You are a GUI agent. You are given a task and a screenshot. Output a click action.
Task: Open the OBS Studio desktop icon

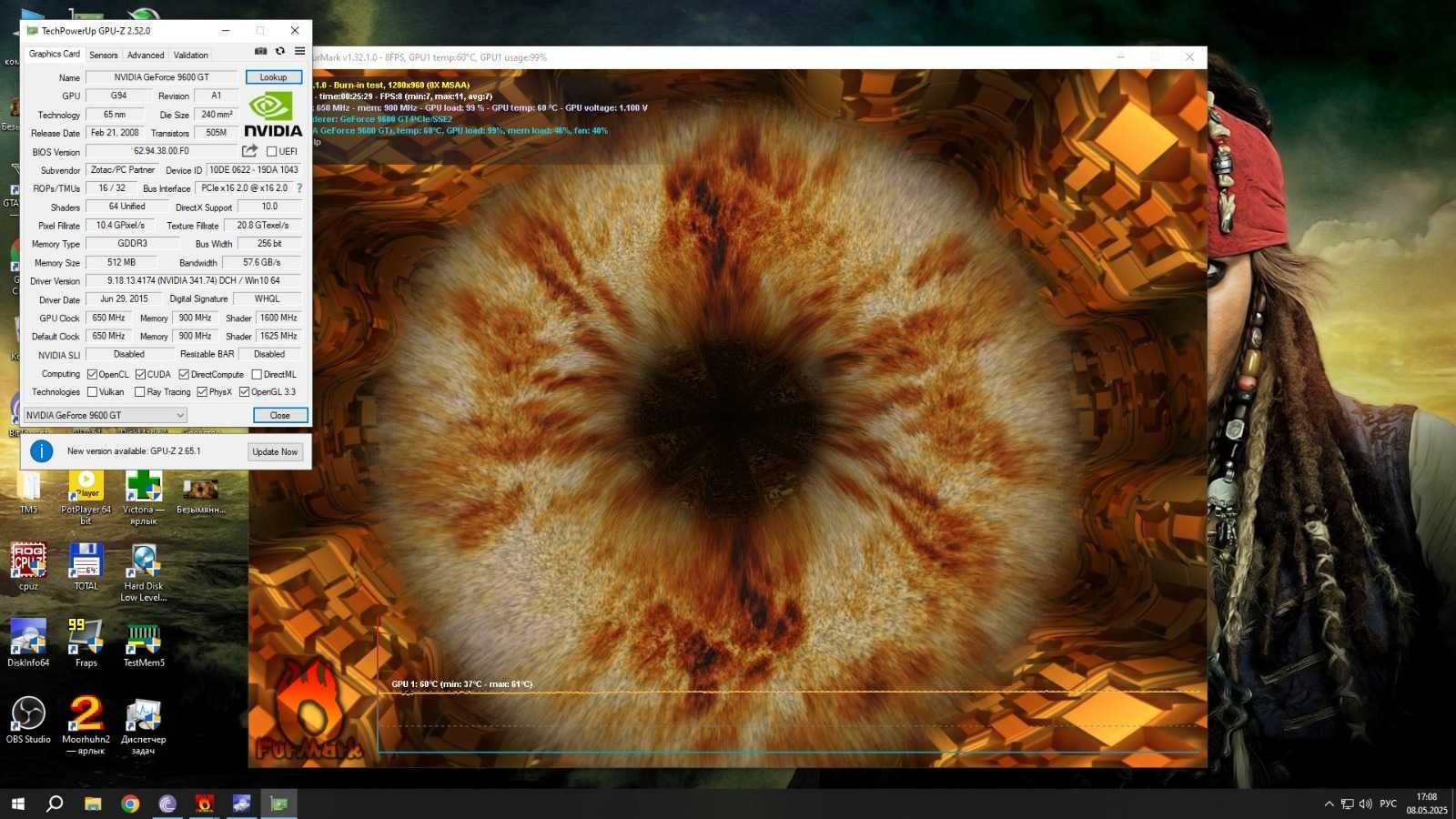click(28, 720)
